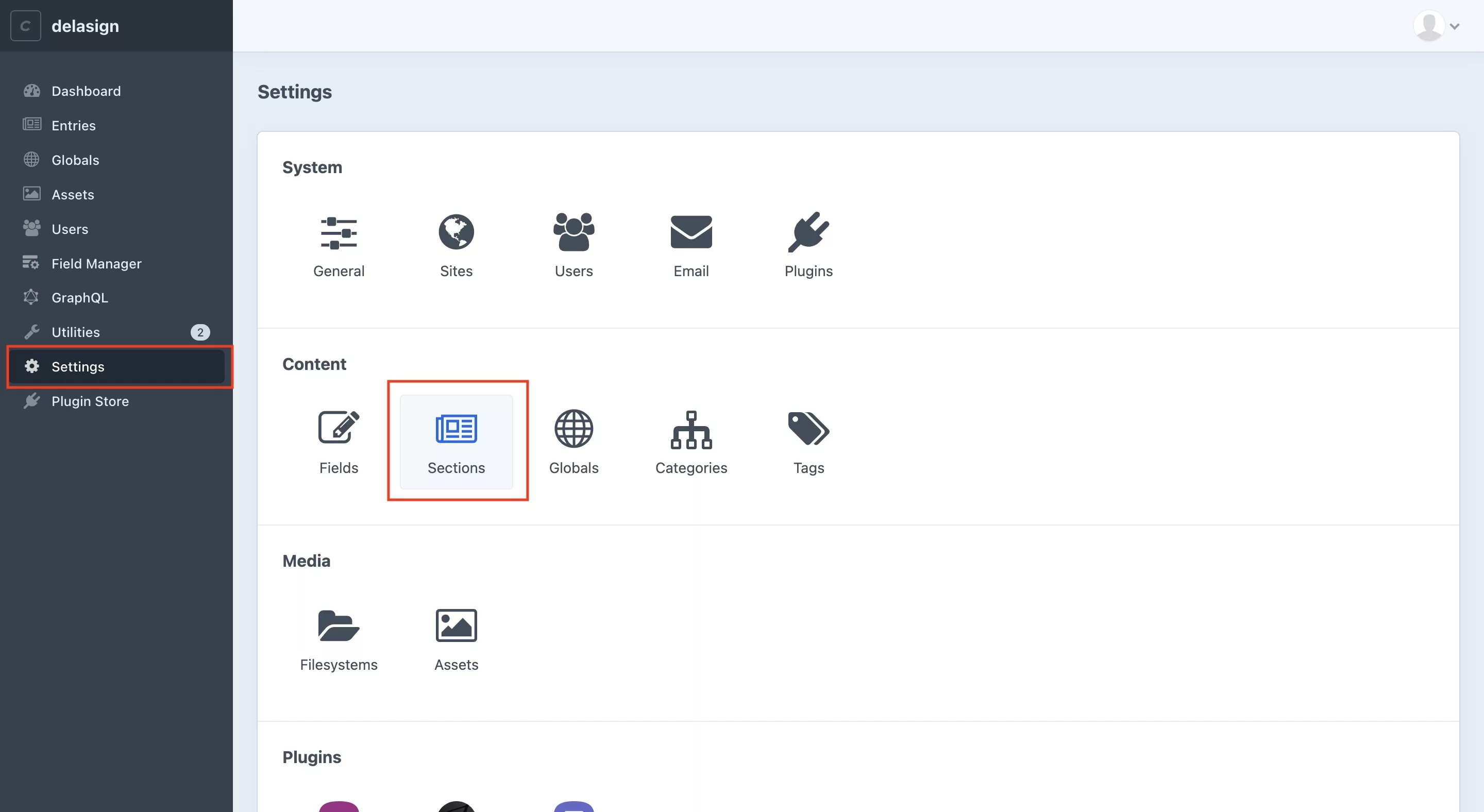This screenshot has height=812, width=1484.
Task: Open the user account avatar
Action: coord(1429,26)
